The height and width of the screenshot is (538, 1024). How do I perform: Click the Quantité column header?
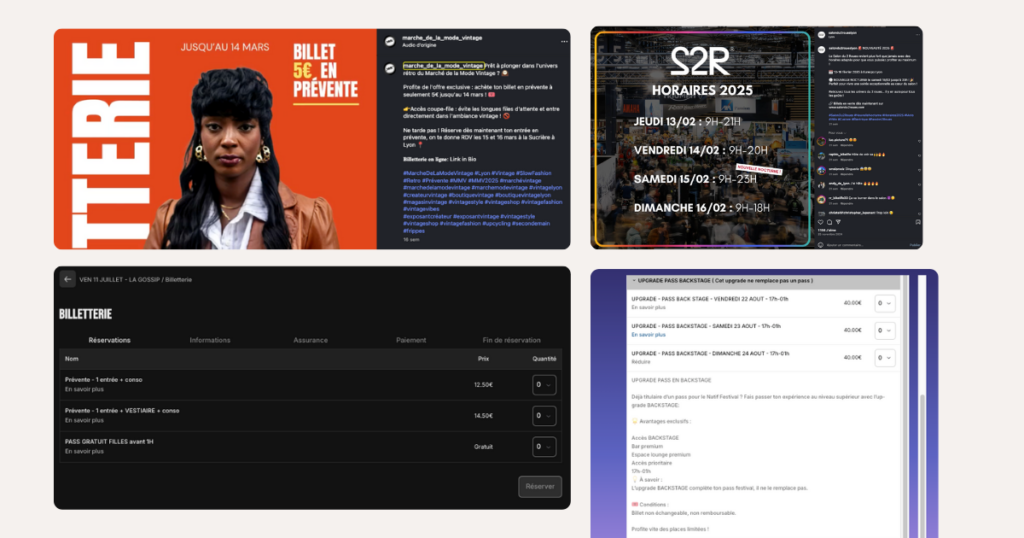544,358
